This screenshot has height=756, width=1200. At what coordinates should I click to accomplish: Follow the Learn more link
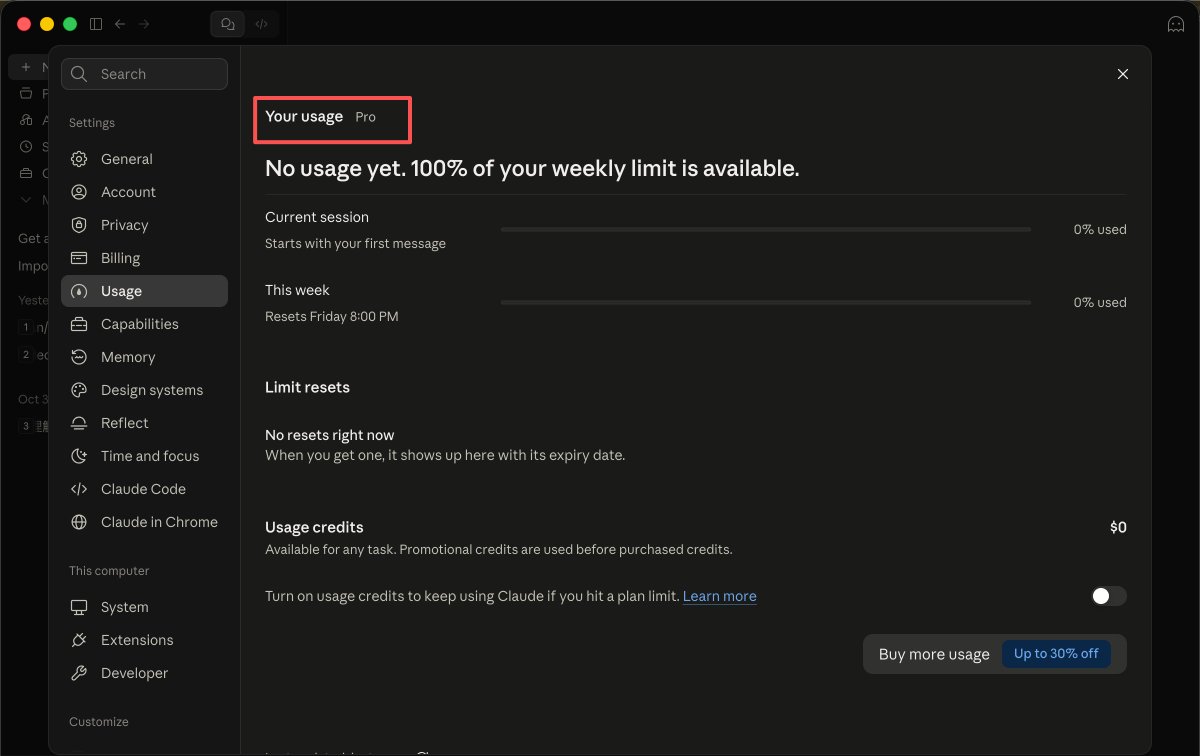pos(720,596)
